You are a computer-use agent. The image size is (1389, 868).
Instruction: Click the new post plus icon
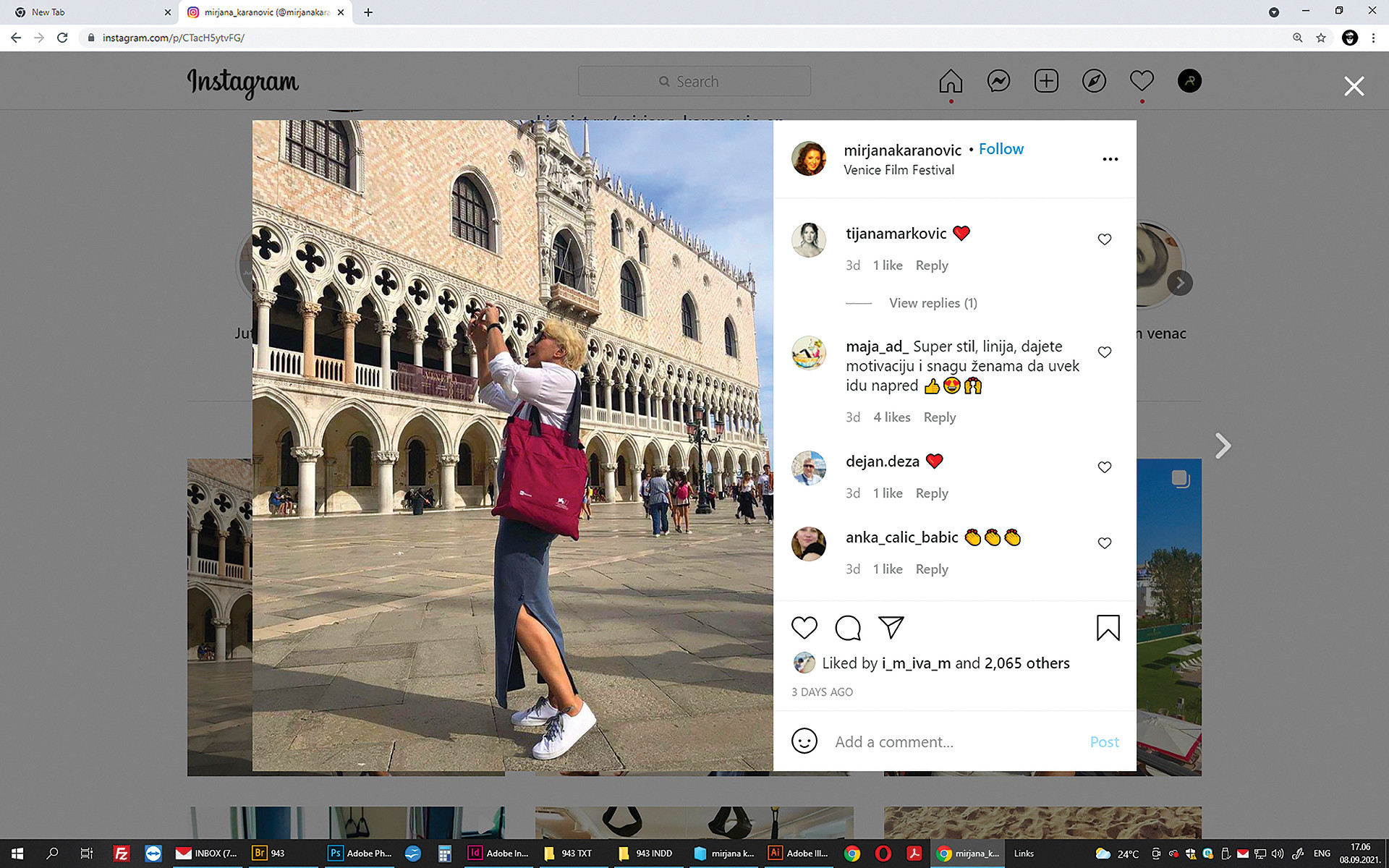coord(1046,81)
